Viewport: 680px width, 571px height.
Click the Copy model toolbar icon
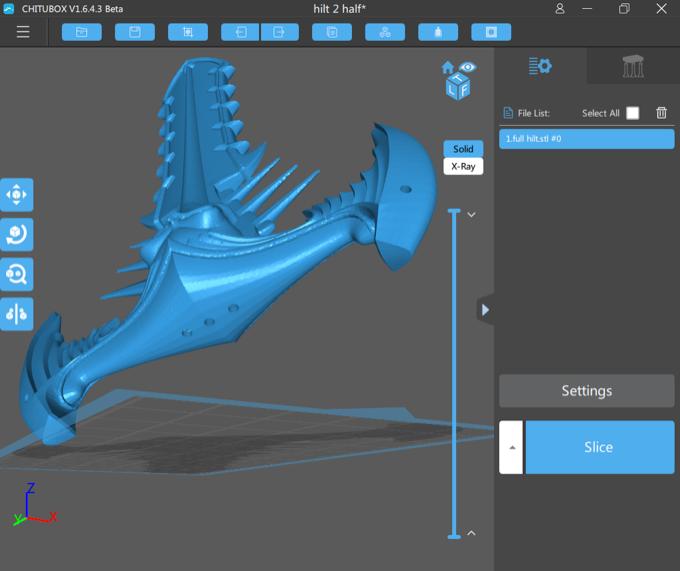pos(332,32)
